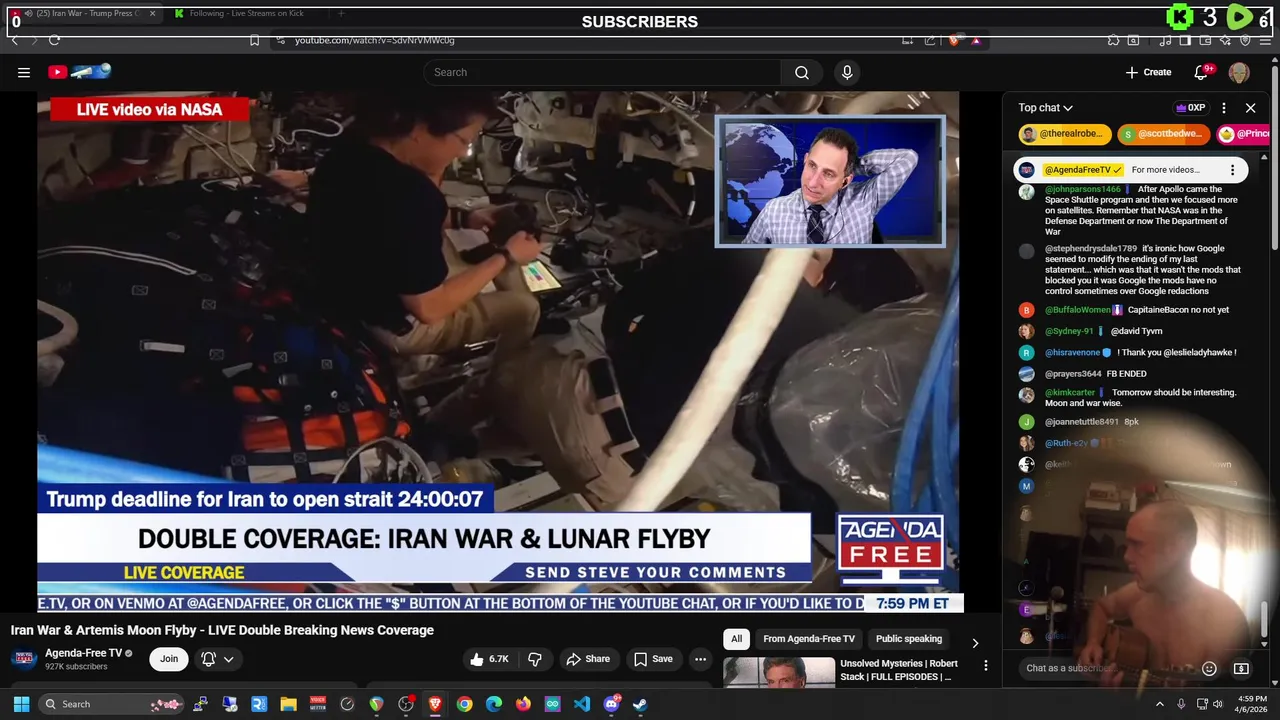Open the Super Chat dollar button
Screen dimensions: 1280x720
point(1241,668)
